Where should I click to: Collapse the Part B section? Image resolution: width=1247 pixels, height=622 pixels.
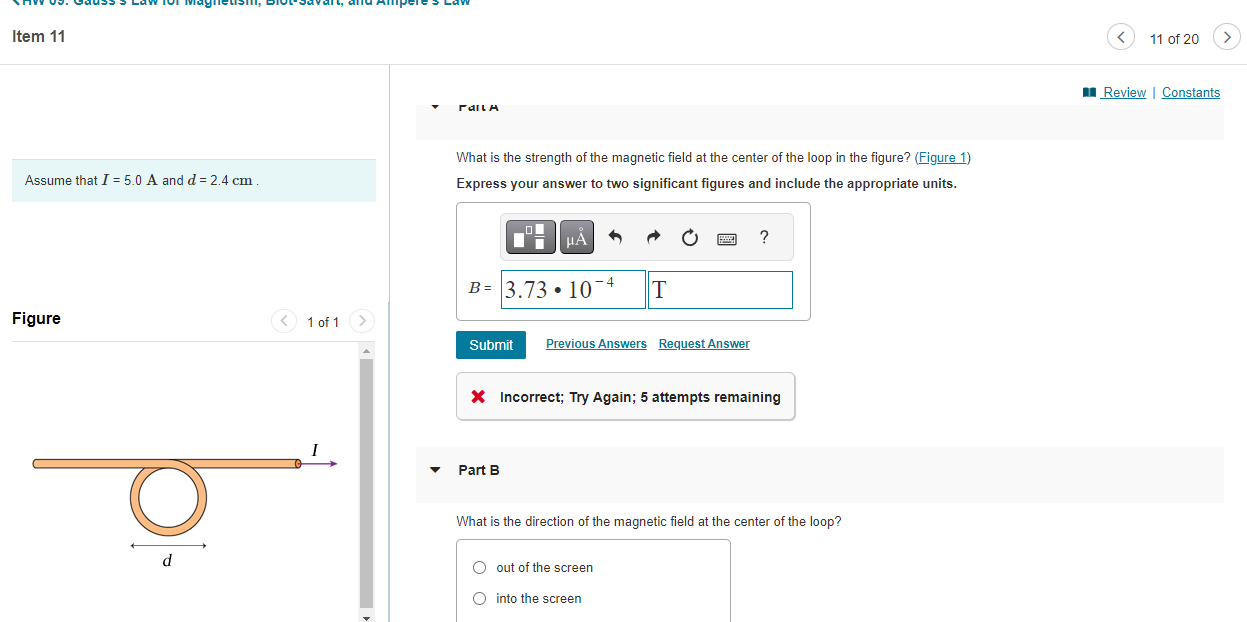pyautogui.click(x=434, y=470)
